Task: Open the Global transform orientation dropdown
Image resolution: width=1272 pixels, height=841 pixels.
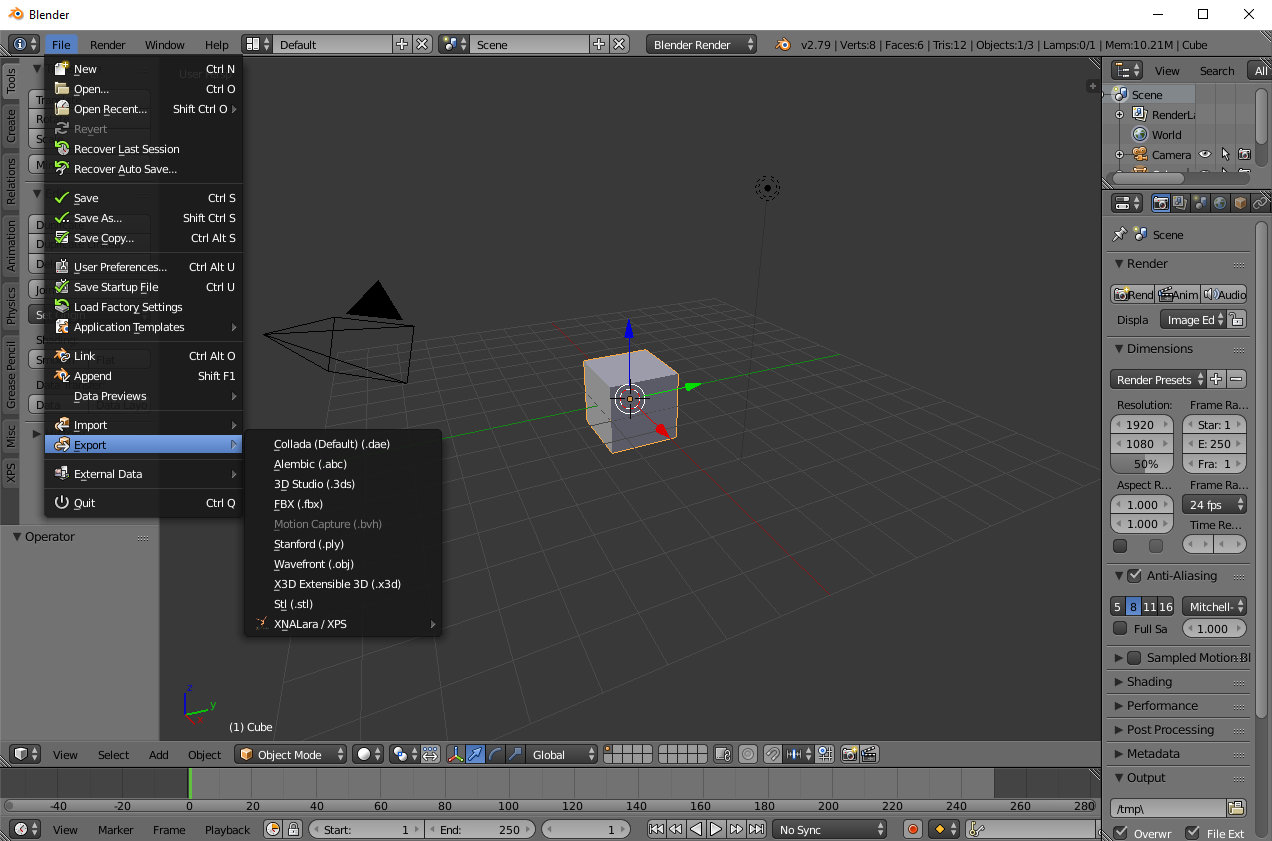Action: (563, 754)
